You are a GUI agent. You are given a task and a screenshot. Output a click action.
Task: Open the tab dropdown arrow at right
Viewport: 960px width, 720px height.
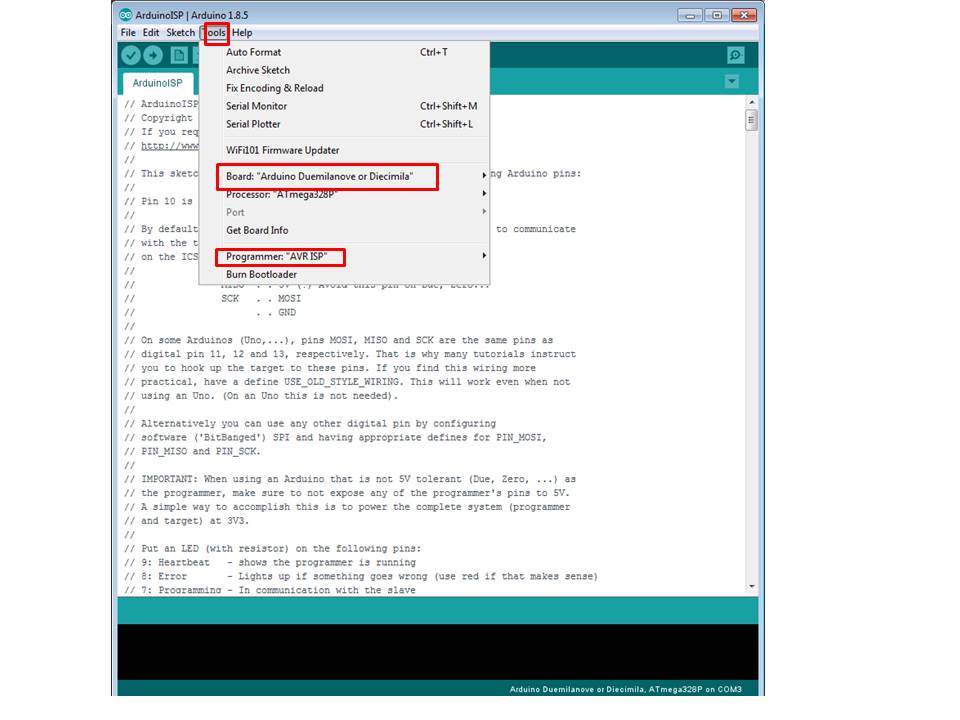(x=732, y=81)
